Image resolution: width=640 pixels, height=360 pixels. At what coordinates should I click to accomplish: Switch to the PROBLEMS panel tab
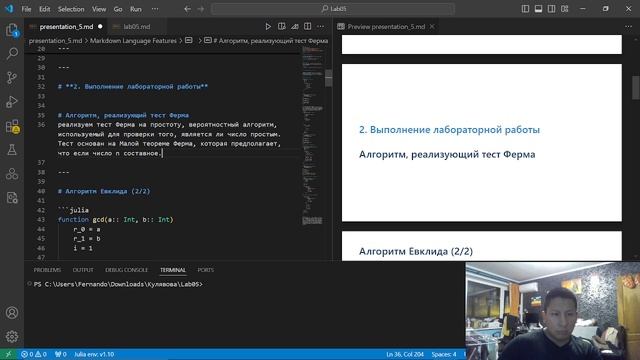47,270
